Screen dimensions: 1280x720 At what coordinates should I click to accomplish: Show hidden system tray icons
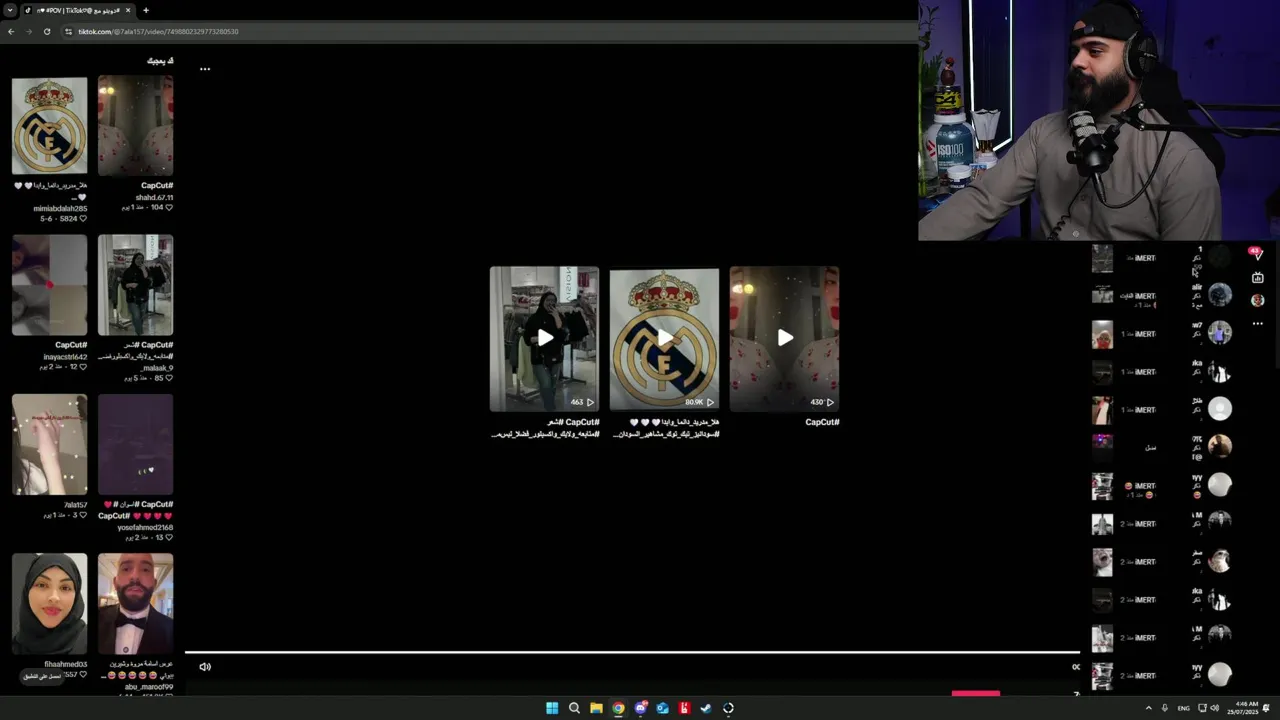point(1148,708)
